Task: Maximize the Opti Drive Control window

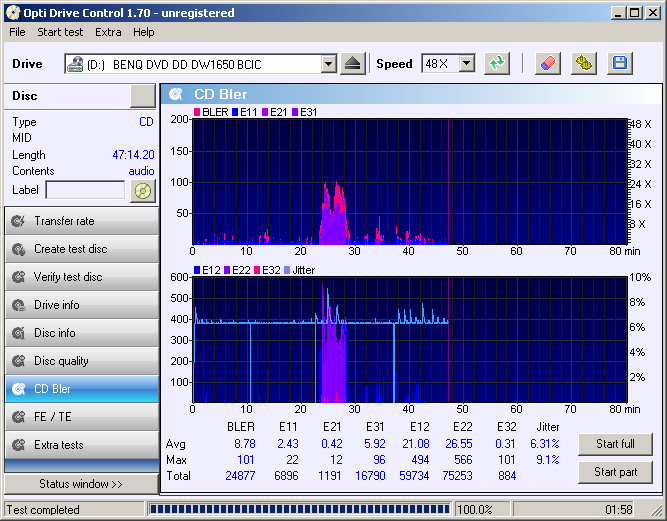Action: pyautogui.click(x=635, y=13)
